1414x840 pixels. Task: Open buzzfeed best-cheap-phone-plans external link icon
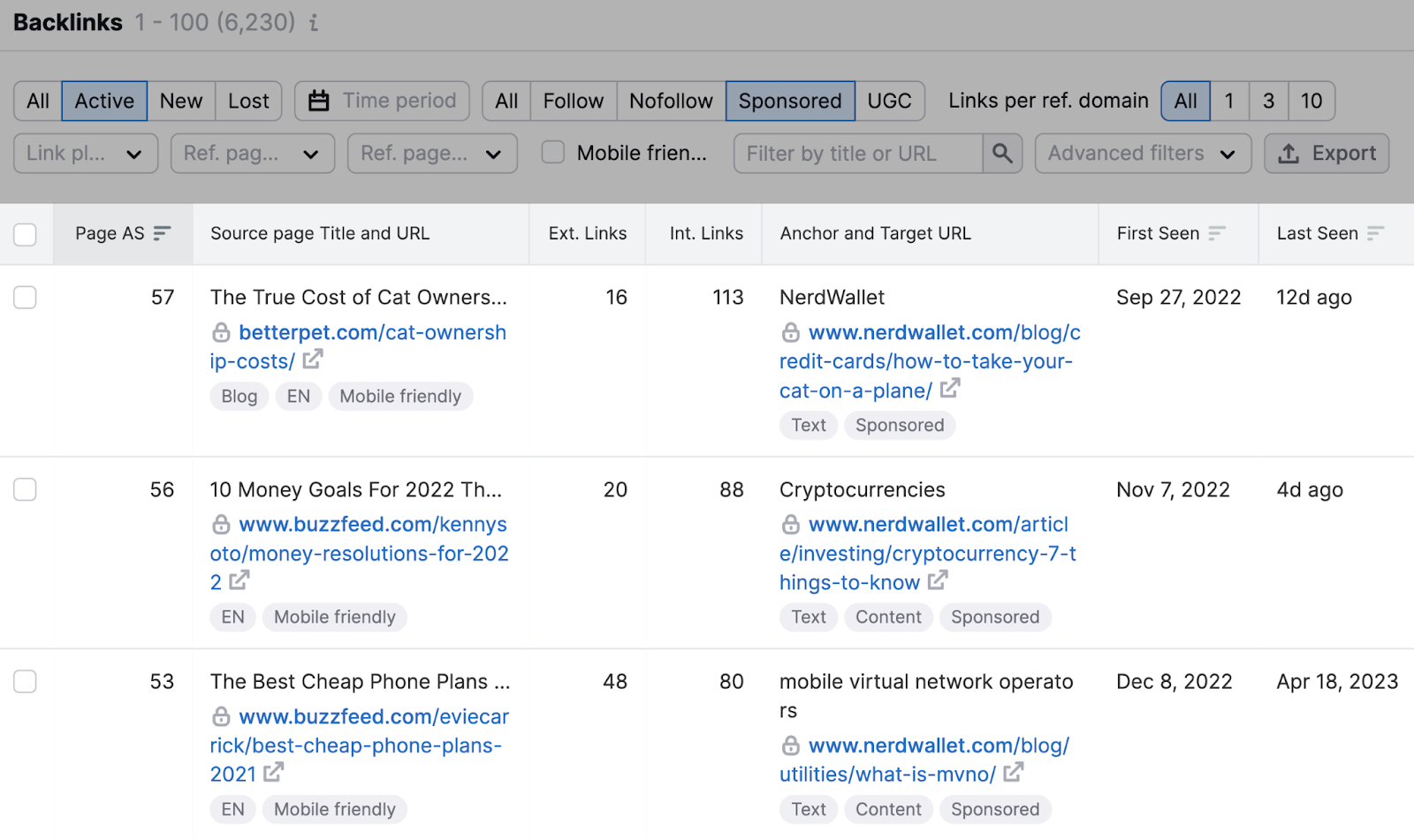click(x=274, y=772)
